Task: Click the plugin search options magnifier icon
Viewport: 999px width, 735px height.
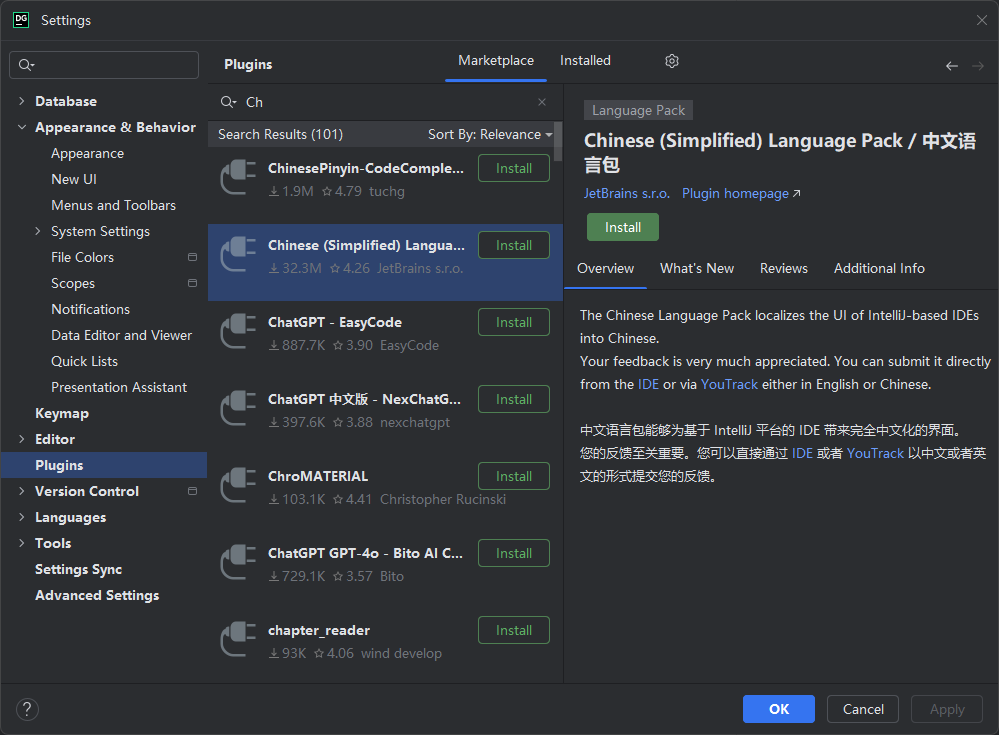Action: (x=228, y=102)
